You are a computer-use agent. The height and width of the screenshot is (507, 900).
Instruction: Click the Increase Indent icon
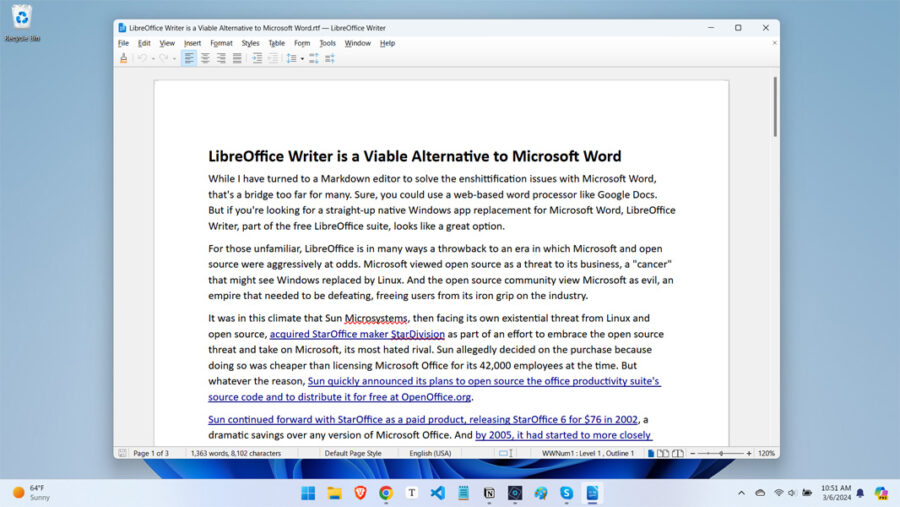pyautogui.click(x=257, y=58)
